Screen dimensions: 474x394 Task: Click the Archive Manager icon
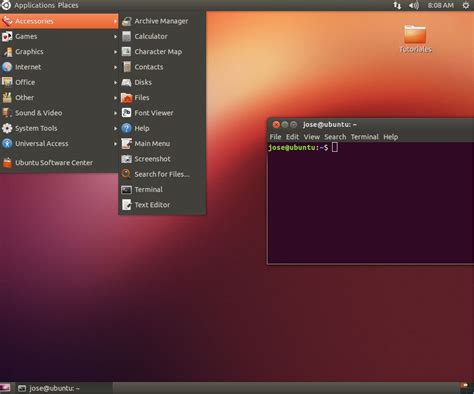126,21
